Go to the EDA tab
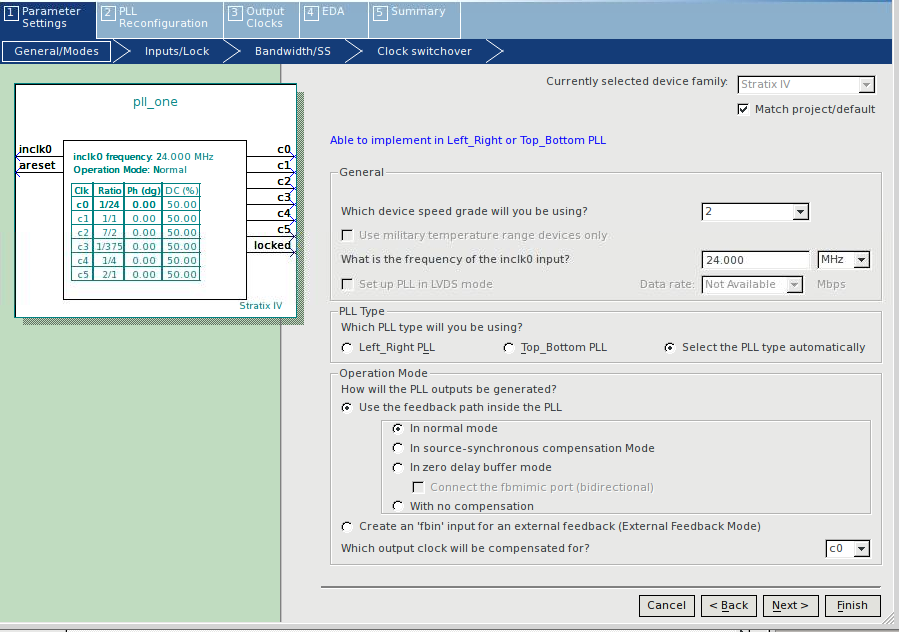The height and width of the screenshot is (632, 899). 326,12
